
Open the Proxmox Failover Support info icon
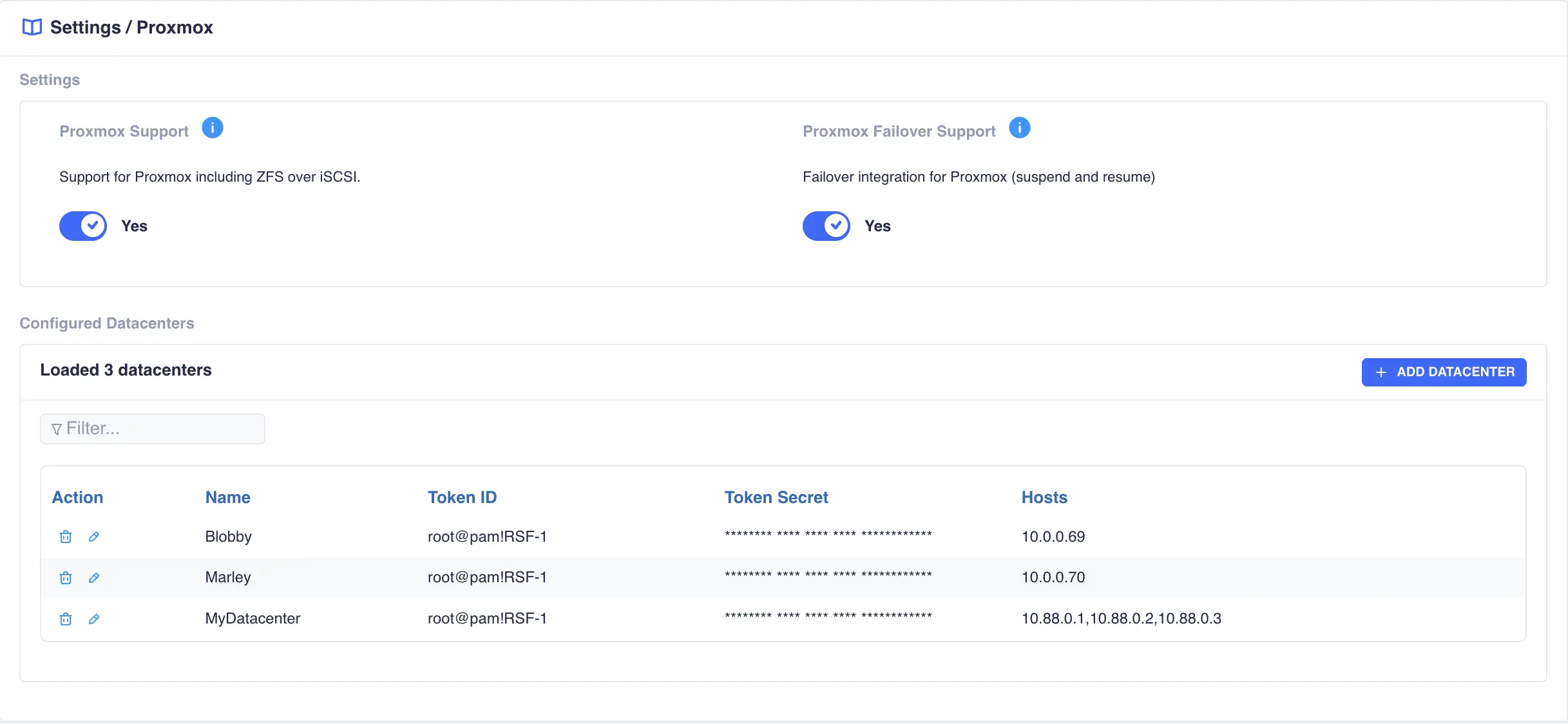(x=1020, y=128)
